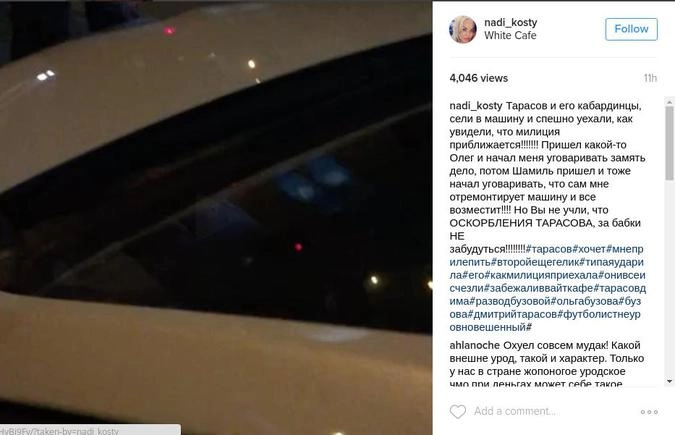Open the #ольгабузова hashtag

coord(585,301)
